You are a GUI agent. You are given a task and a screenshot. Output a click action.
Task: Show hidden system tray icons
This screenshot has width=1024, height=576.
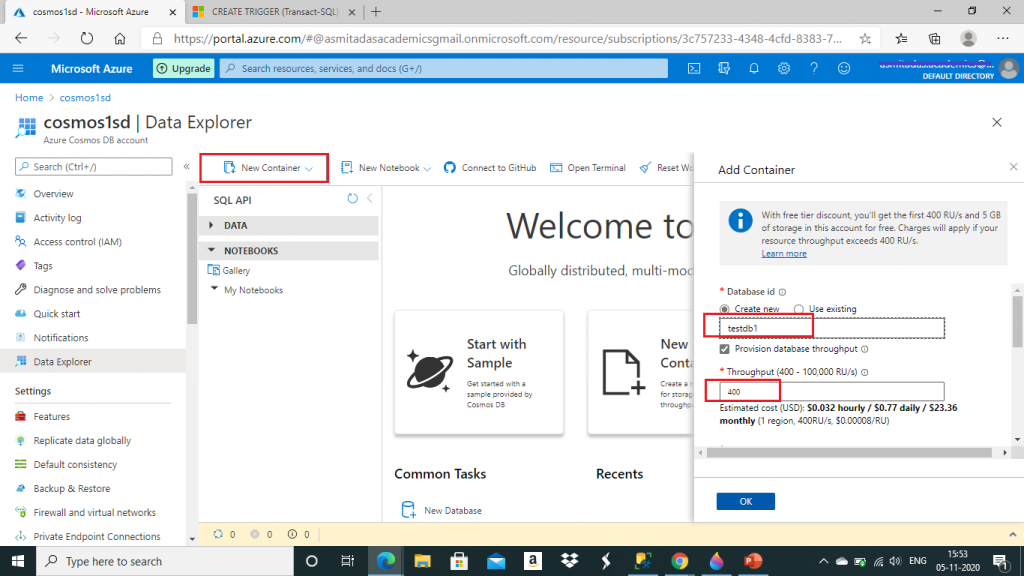(x=823, y=561)
